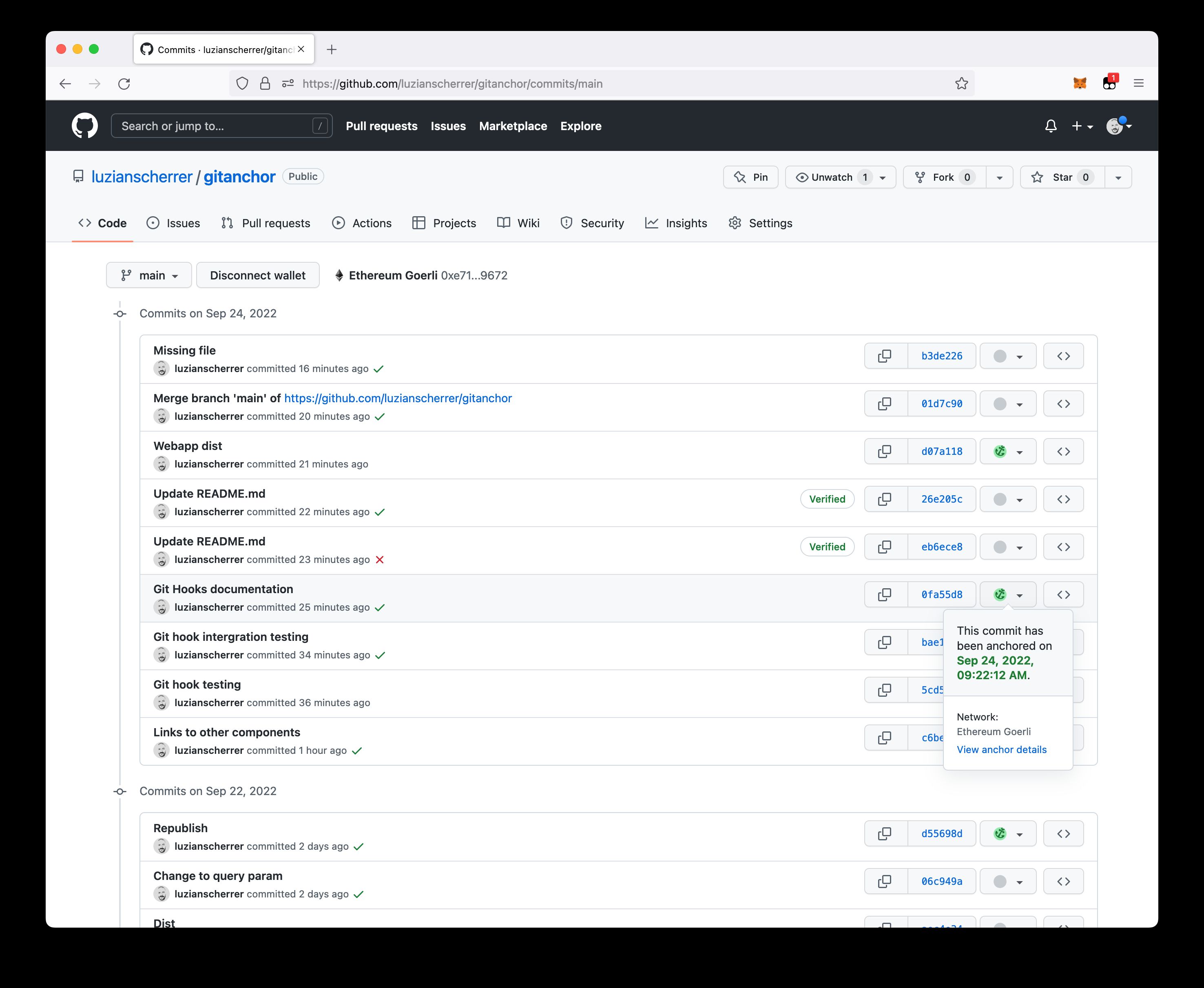Open the Projects tab
This screenshot has height=988, width=1204.
click(x=444, y=223)
